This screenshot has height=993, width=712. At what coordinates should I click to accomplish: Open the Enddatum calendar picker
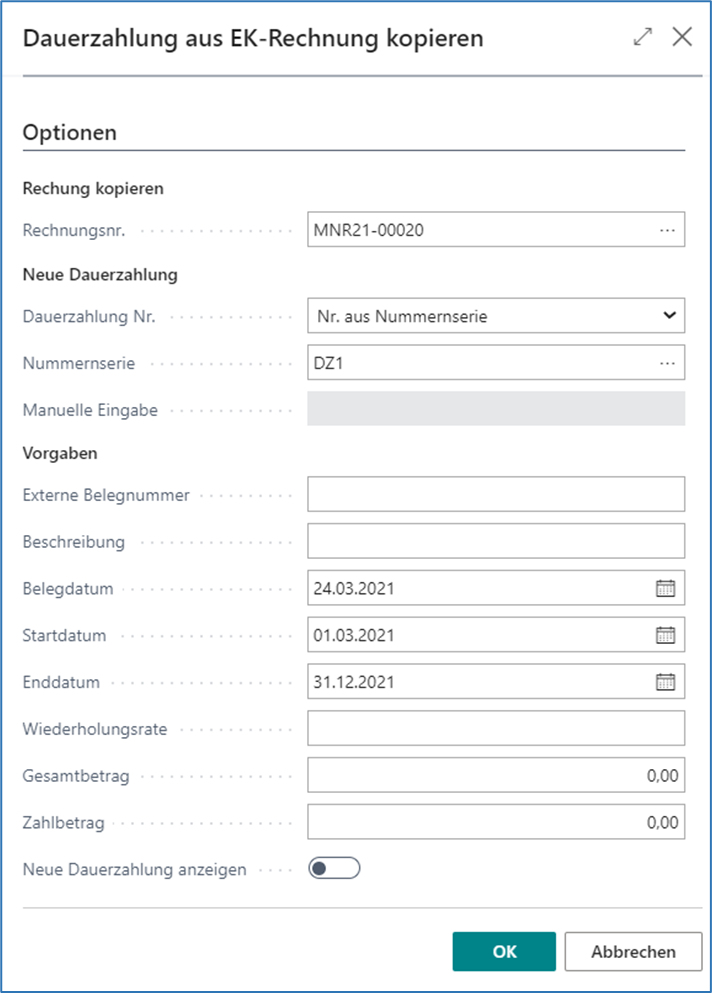(665, 682)
